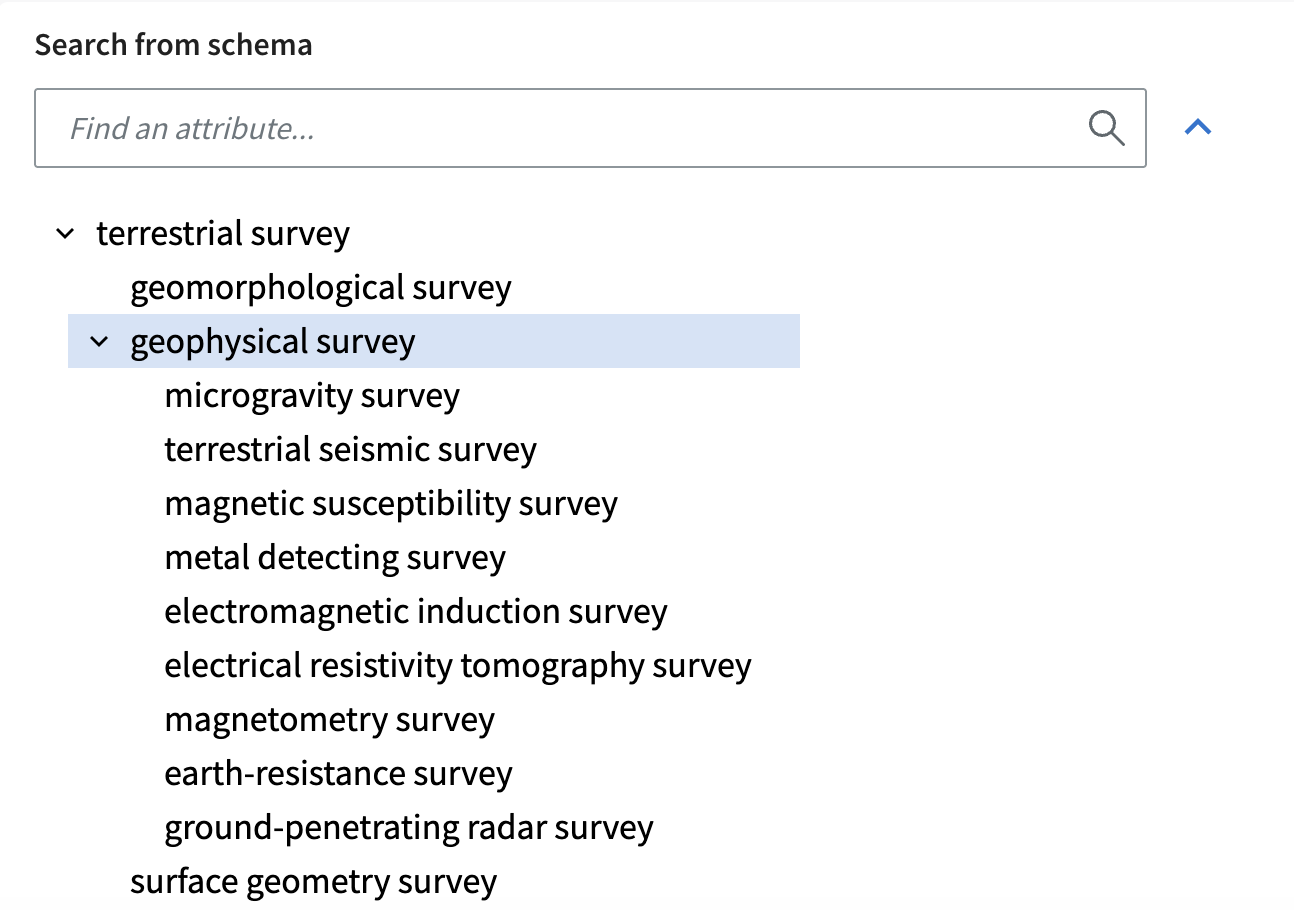This screenshot has width=1294, height=910.
Task: Collapse the geophysical survey chevron
Action: 99,342
